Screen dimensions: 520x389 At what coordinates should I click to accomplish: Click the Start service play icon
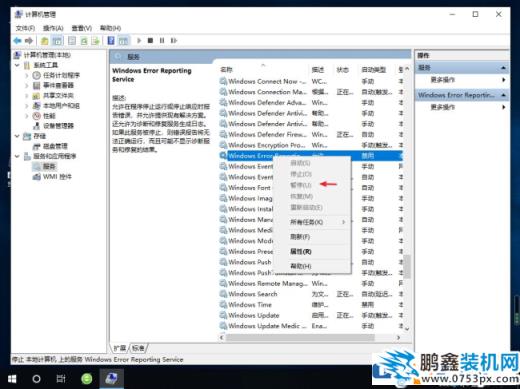pyautogui.click(x=139, y=41)
